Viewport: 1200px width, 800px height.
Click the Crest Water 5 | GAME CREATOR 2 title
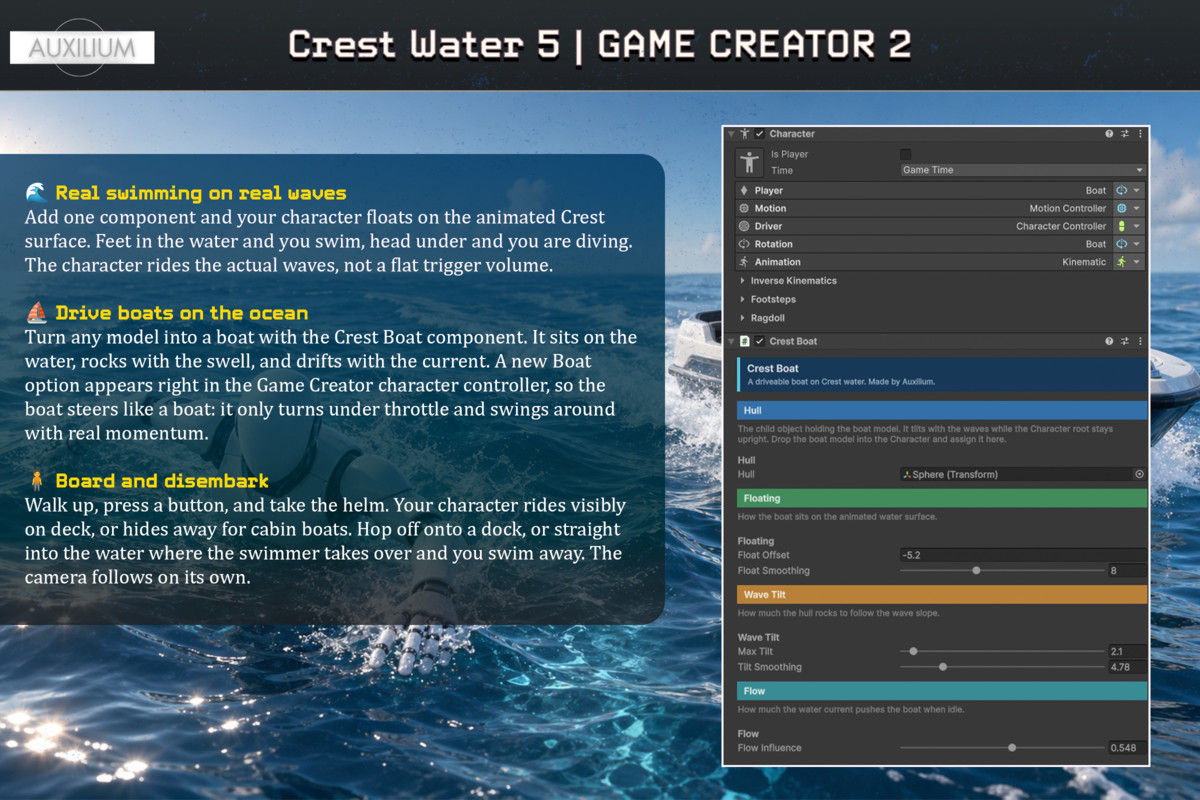600,45
